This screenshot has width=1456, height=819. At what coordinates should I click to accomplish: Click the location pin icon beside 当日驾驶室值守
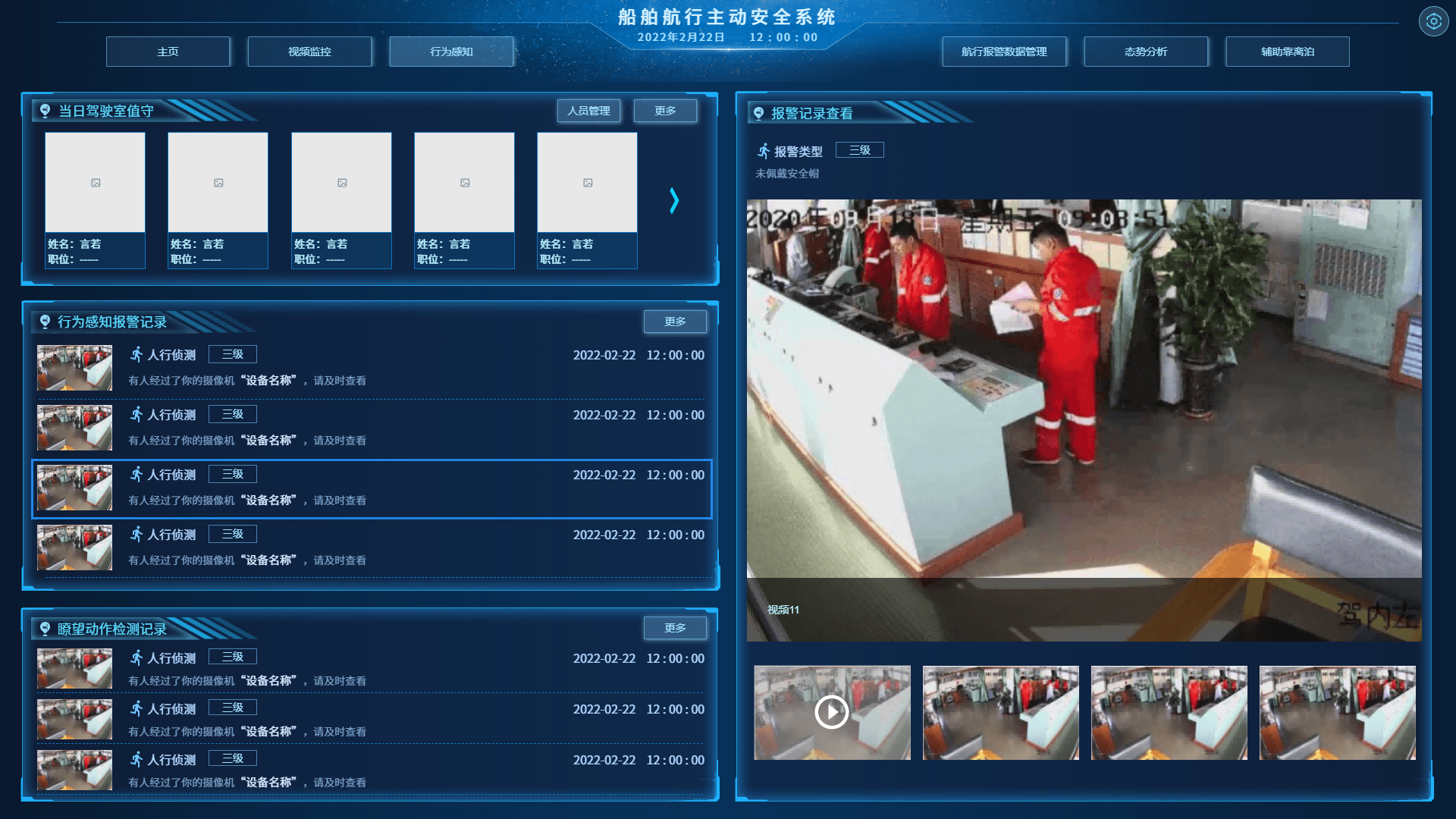coord(45,111)
